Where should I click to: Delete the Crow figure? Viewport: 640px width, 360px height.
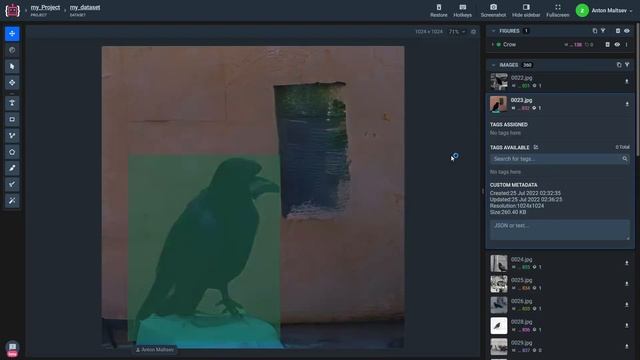607,44
